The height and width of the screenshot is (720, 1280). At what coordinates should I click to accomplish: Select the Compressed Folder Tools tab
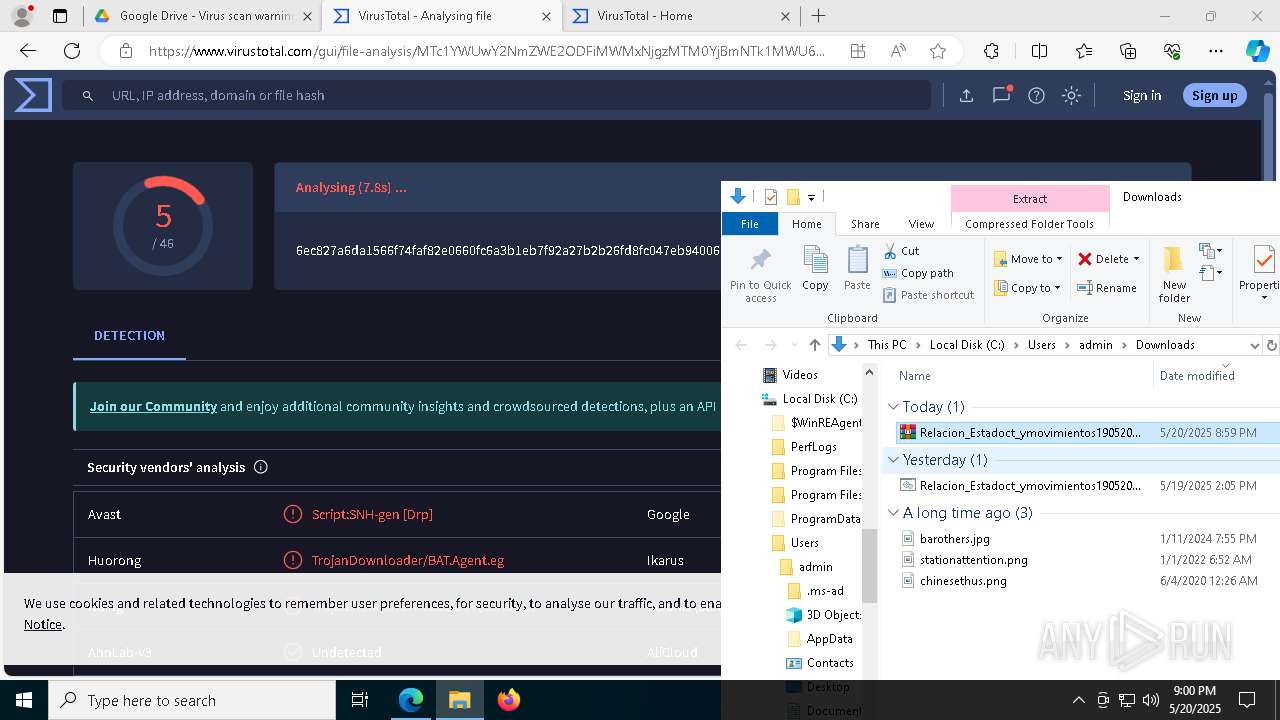point(1029,224)
